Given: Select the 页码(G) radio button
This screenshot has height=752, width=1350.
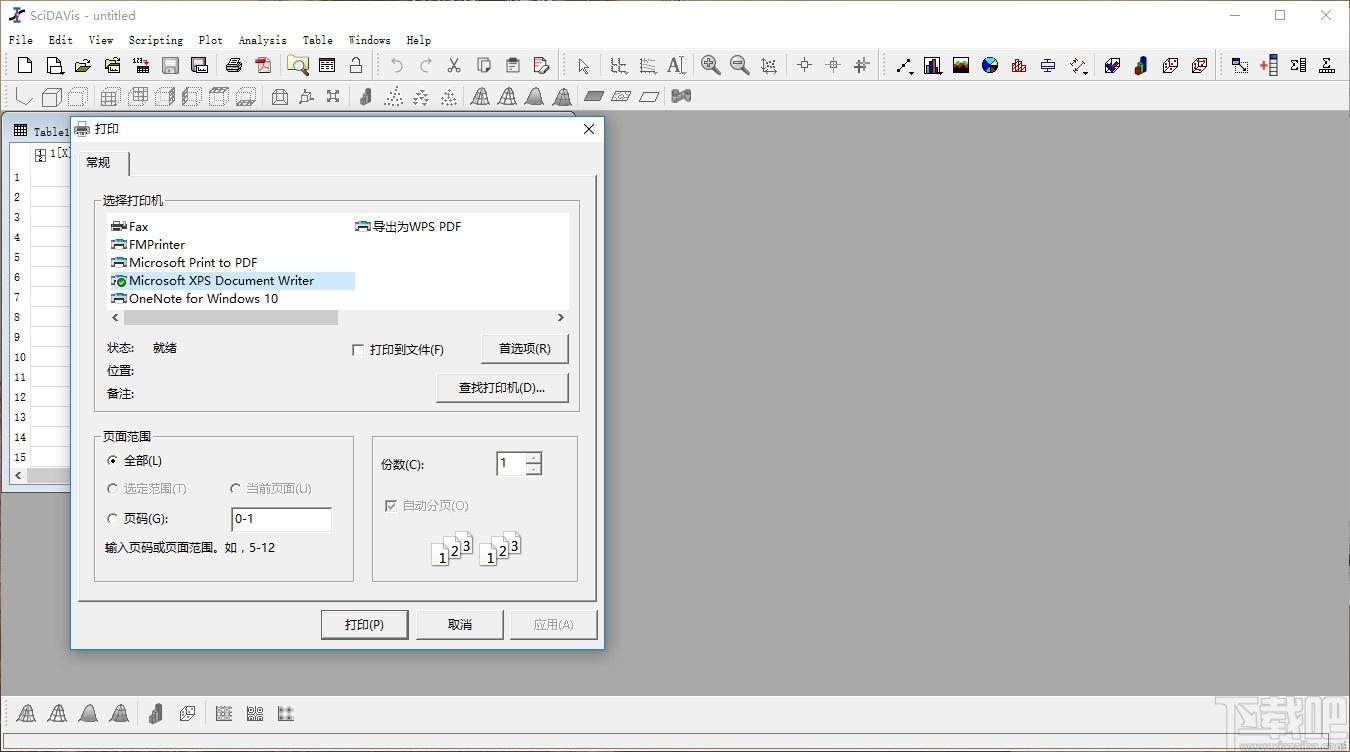Looking at the screenshot, I should click(112, 519).
